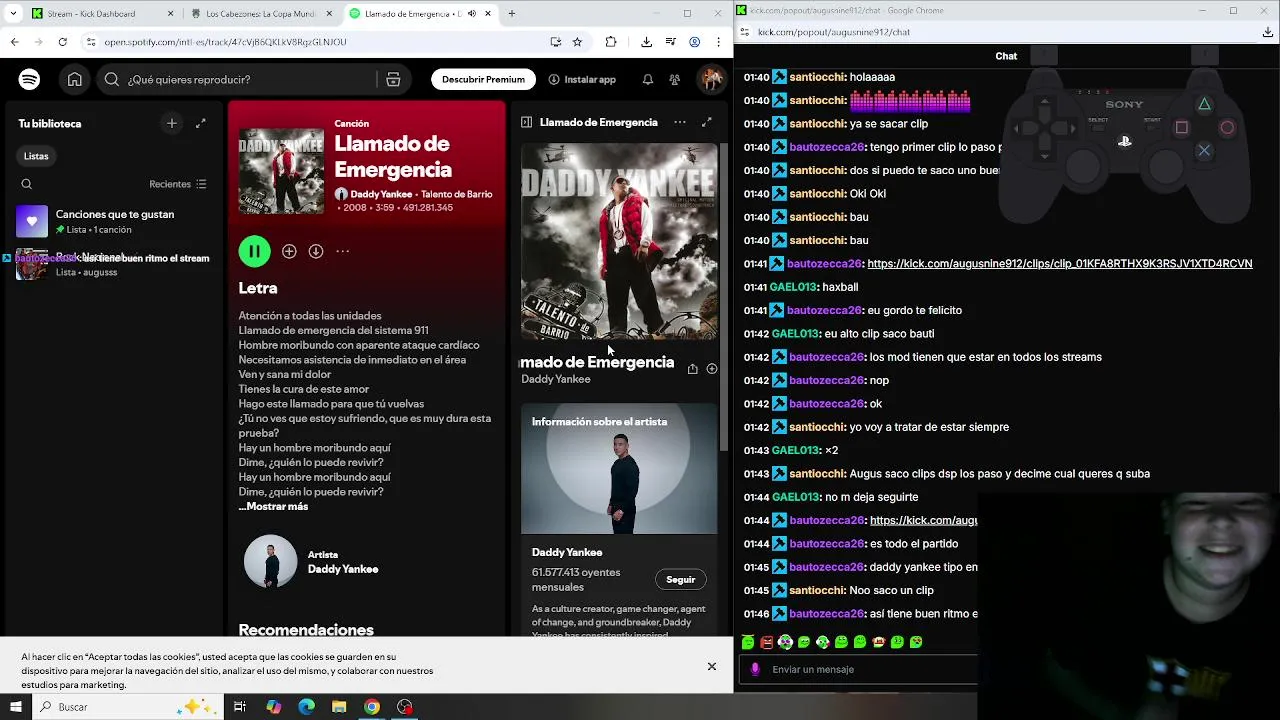
Task: Close the cookies notice banner
Action: (x=712, y=666)
